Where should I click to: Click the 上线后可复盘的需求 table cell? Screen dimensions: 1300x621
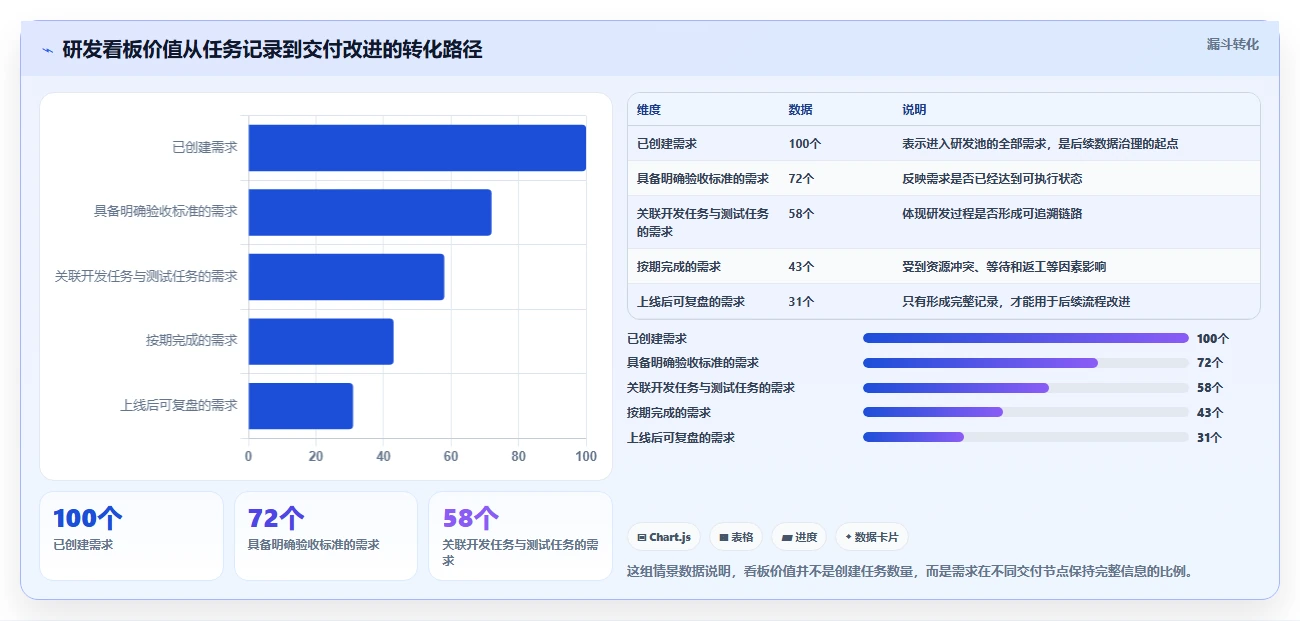point(691,301)
